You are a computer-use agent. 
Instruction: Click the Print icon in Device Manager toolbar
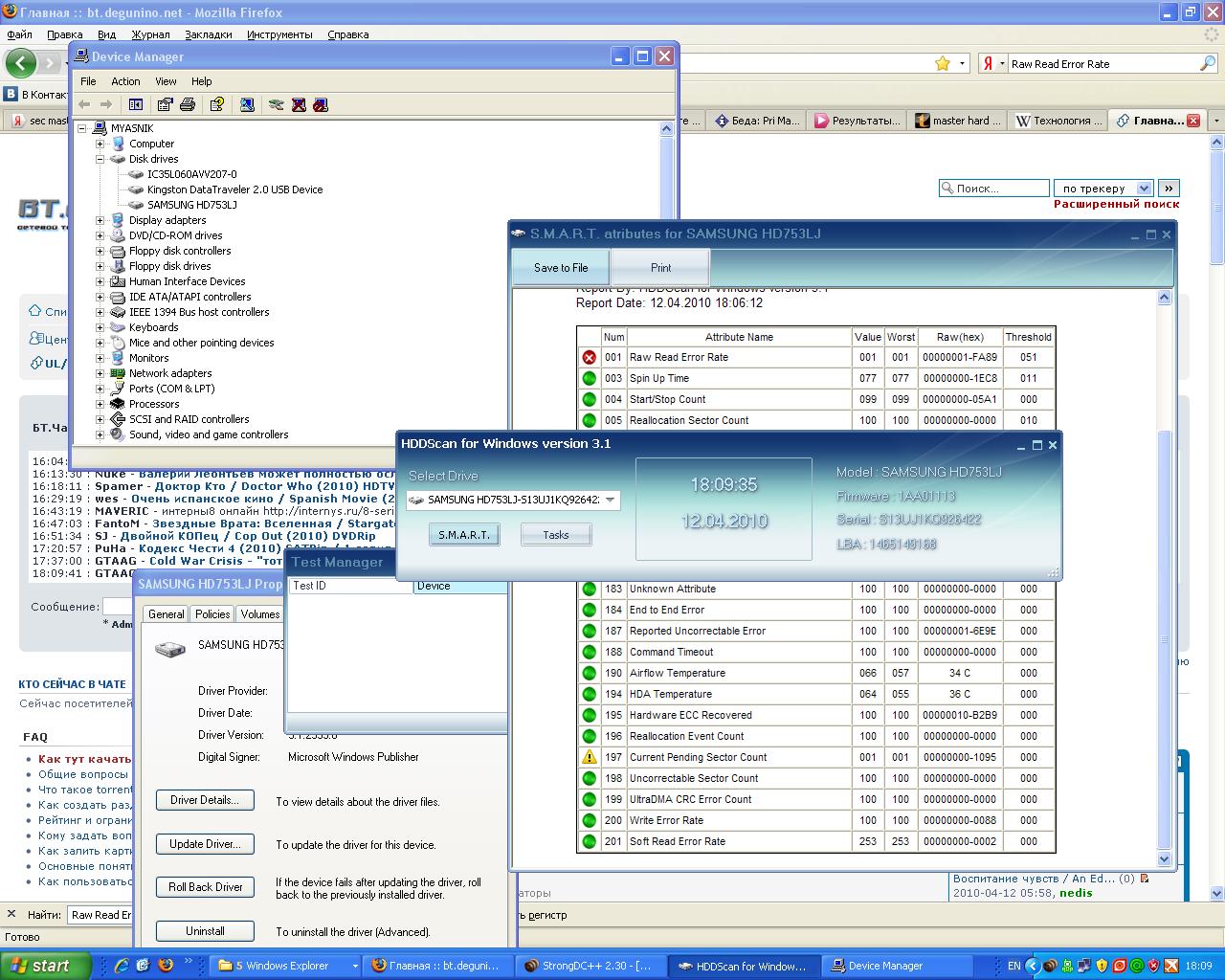pyautogui.click(x=188, y=104)
